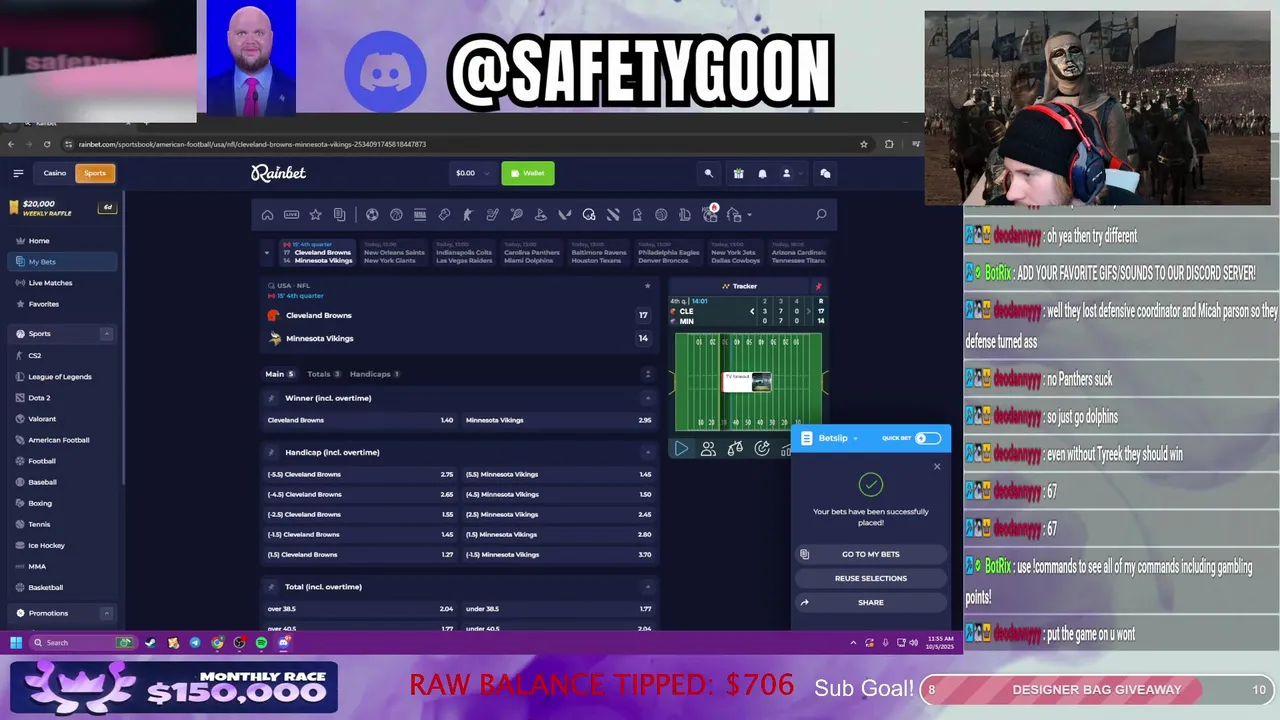The height and width of the screenshot is (720, 1280).
Task: Open the Windows Start menu
Action: click(16, 643)
